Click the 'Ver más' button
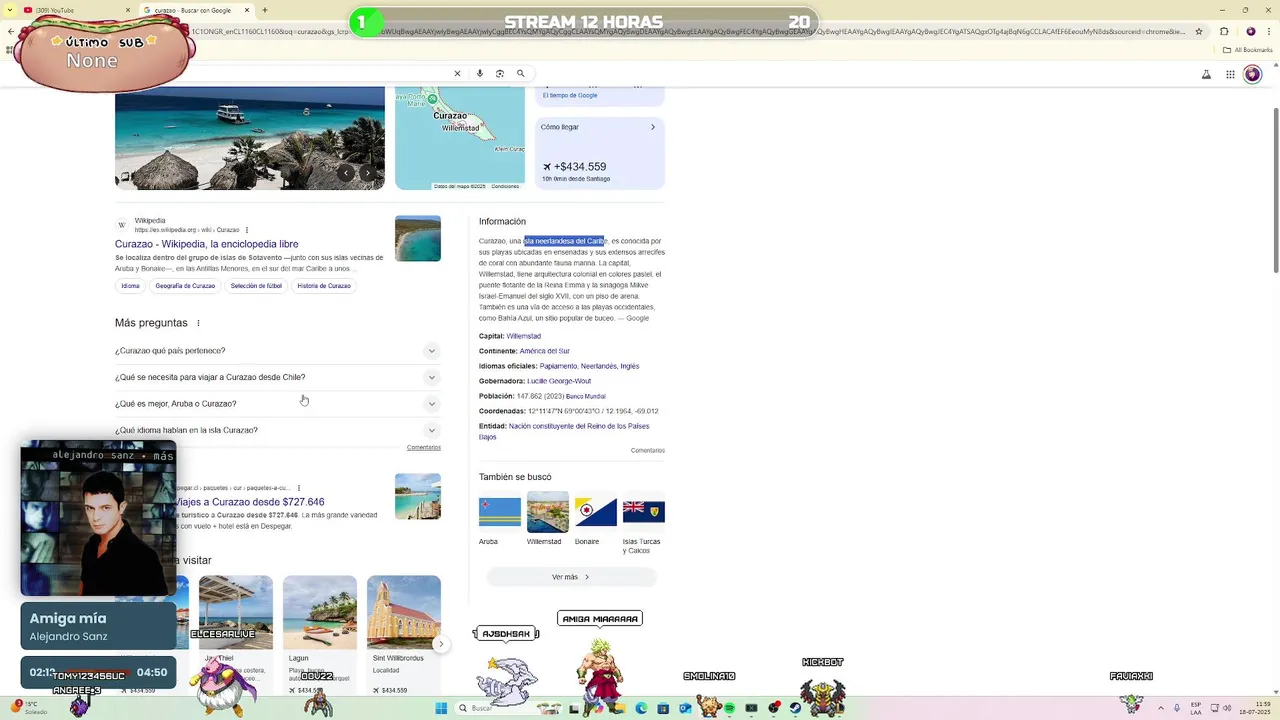This screenshot has height=720, width=1280. tap(571, 577)
